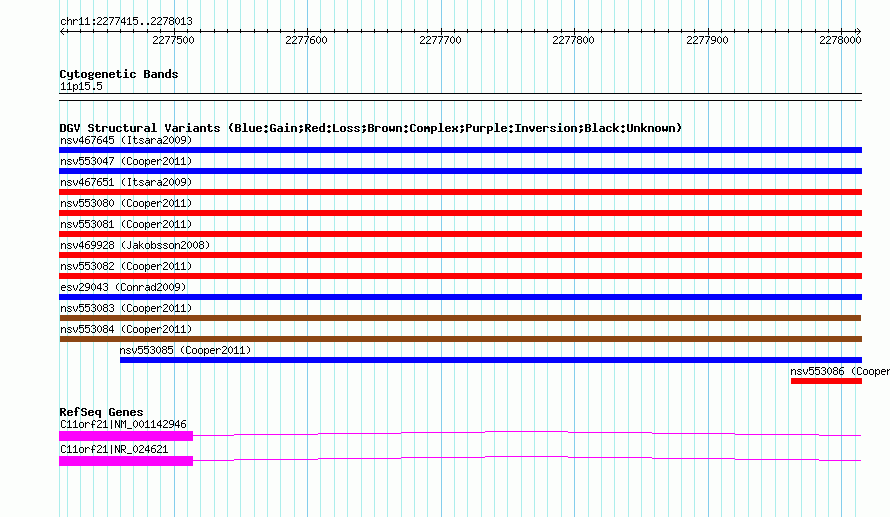The image size is (890, 517).
Task: Click the chr11:2277415..2278013 coordinate label
Action: coord(126,22)
